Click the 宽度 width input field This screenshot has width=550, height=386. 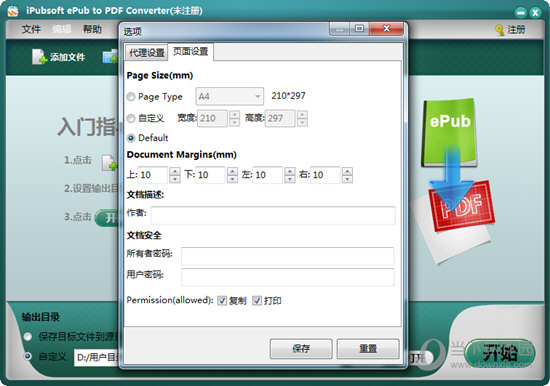[x=213, y=119]
